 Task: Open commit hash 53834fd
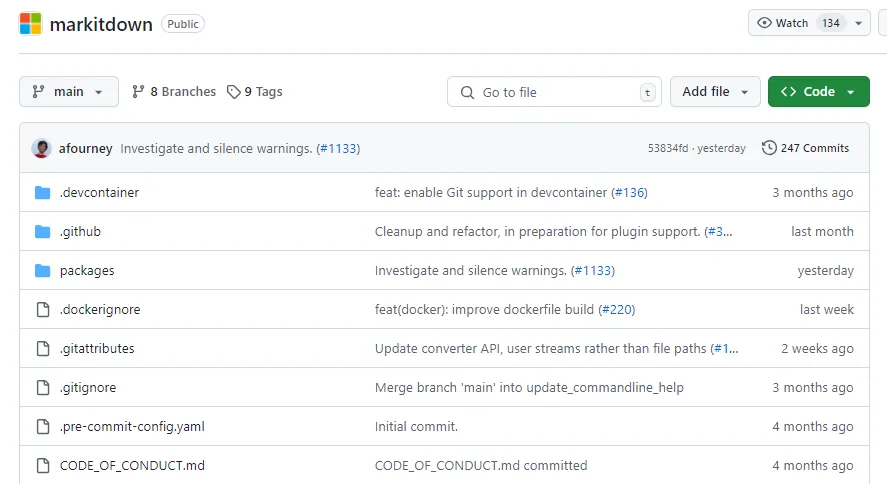(667, 148)
